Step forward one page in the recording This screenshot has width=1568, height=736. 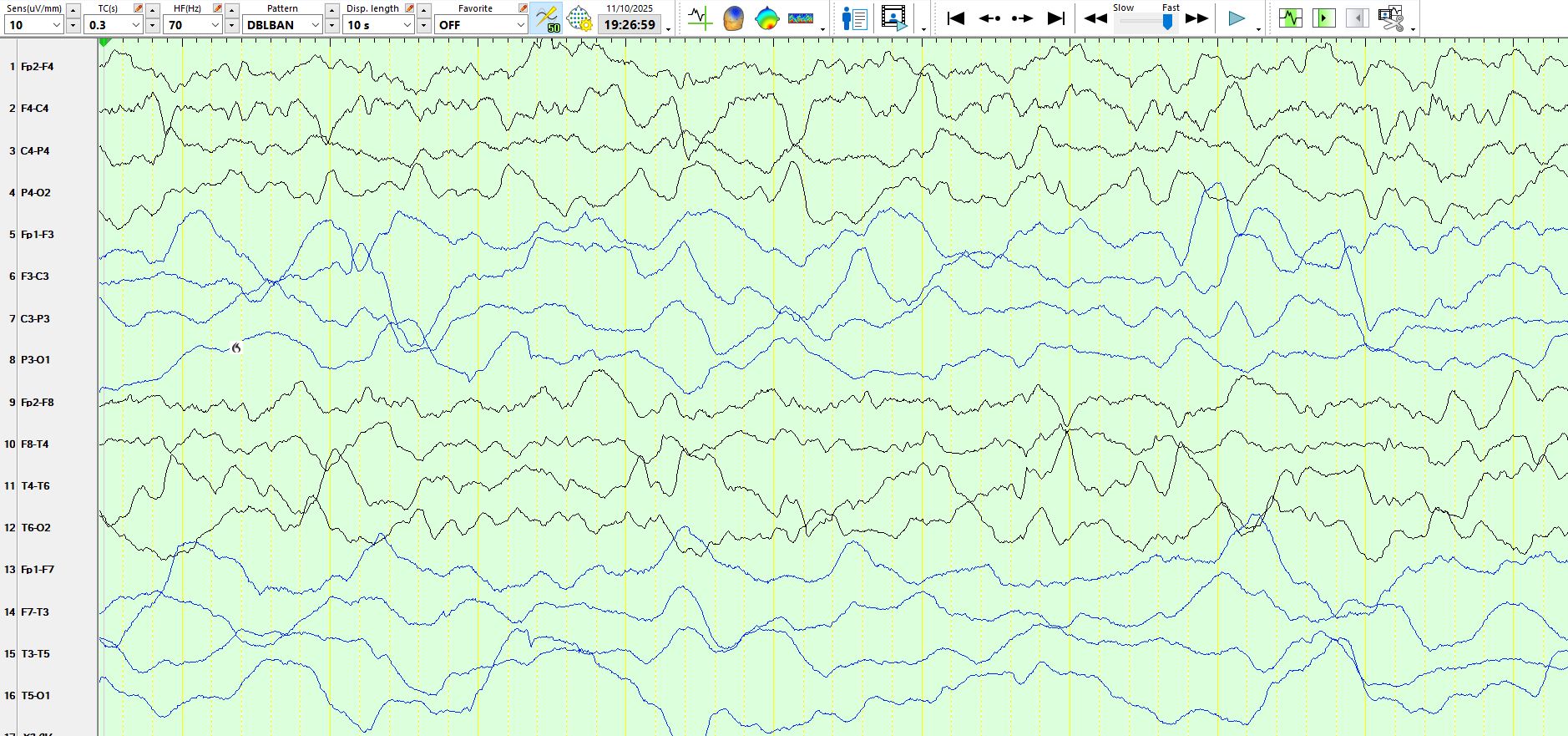point(1022,18)
